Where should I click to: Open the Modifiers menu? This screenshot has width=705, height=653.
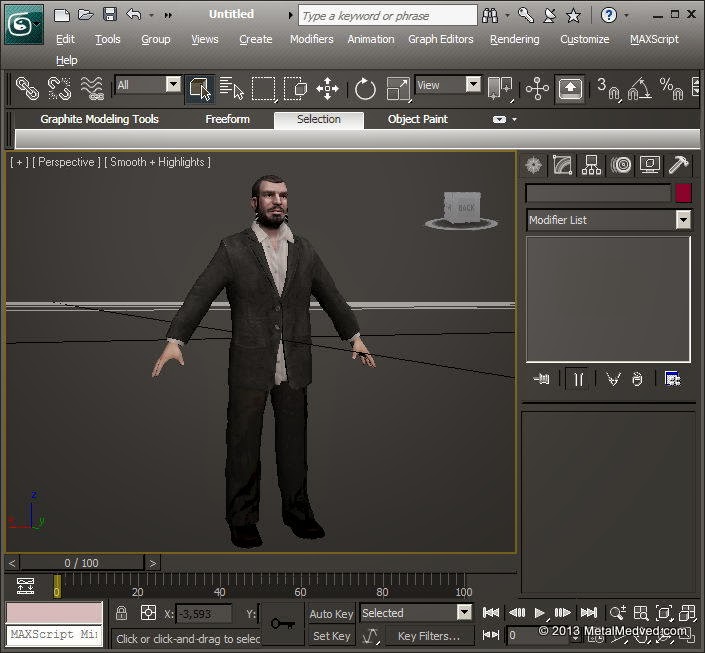(311, 39)
